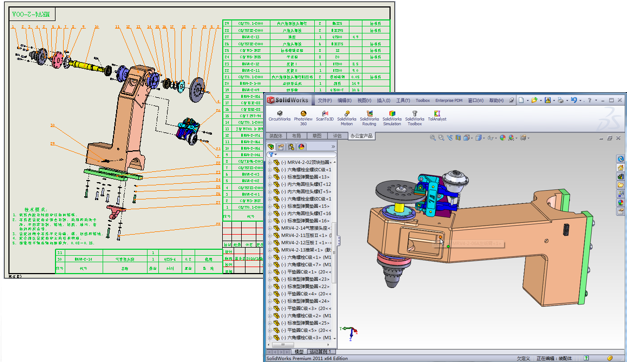The image size is (628, 362).
Task: Switch to the 布局 CommandManager tab
Action: (x=297, y=136)
